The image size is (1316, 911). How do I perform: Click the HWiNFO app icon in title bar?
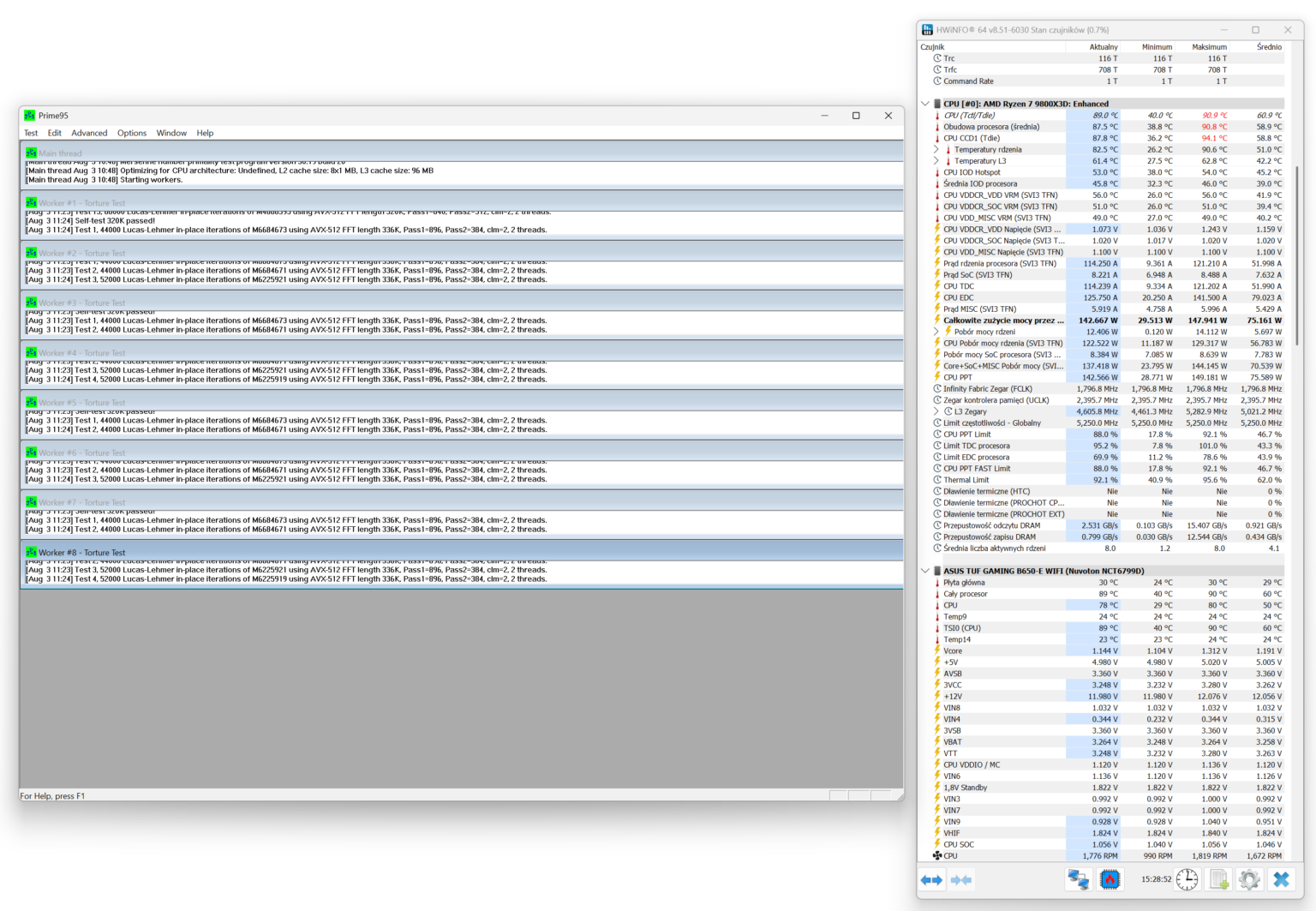[x=927, y=30]
